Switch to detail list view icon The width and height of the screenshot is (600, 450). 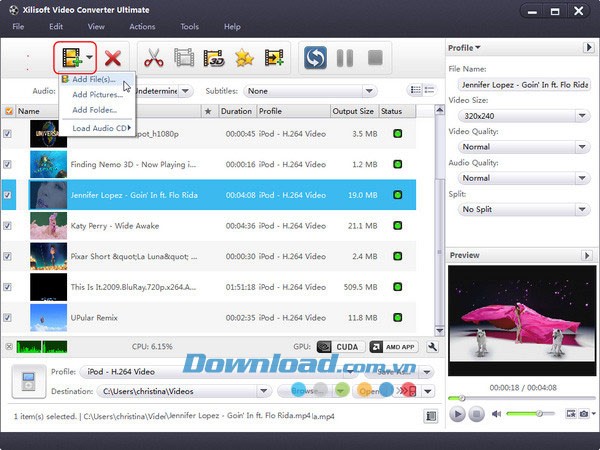[x=429, y=90]
